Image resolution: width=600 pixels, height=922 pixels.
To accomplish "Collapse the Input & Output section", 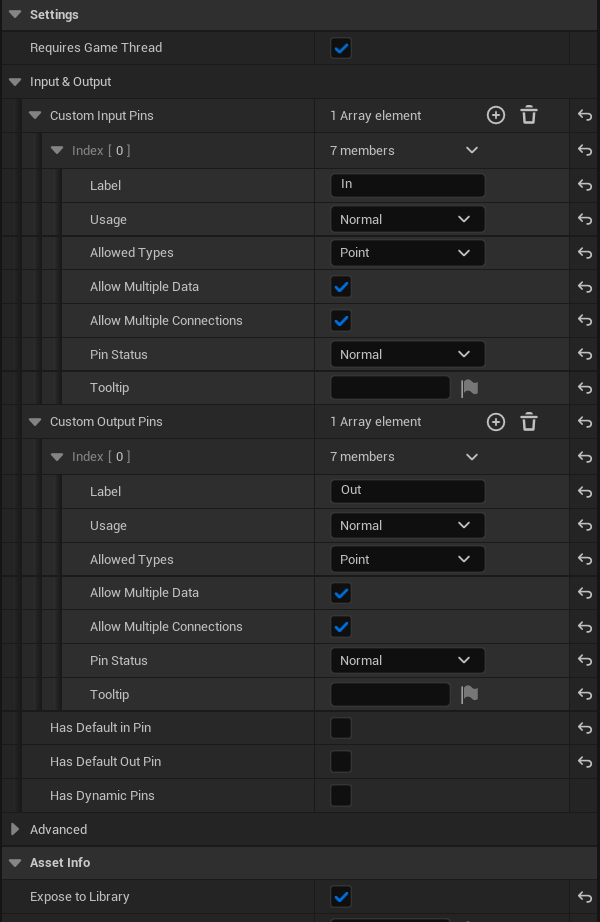I will [x=15, y=82].
